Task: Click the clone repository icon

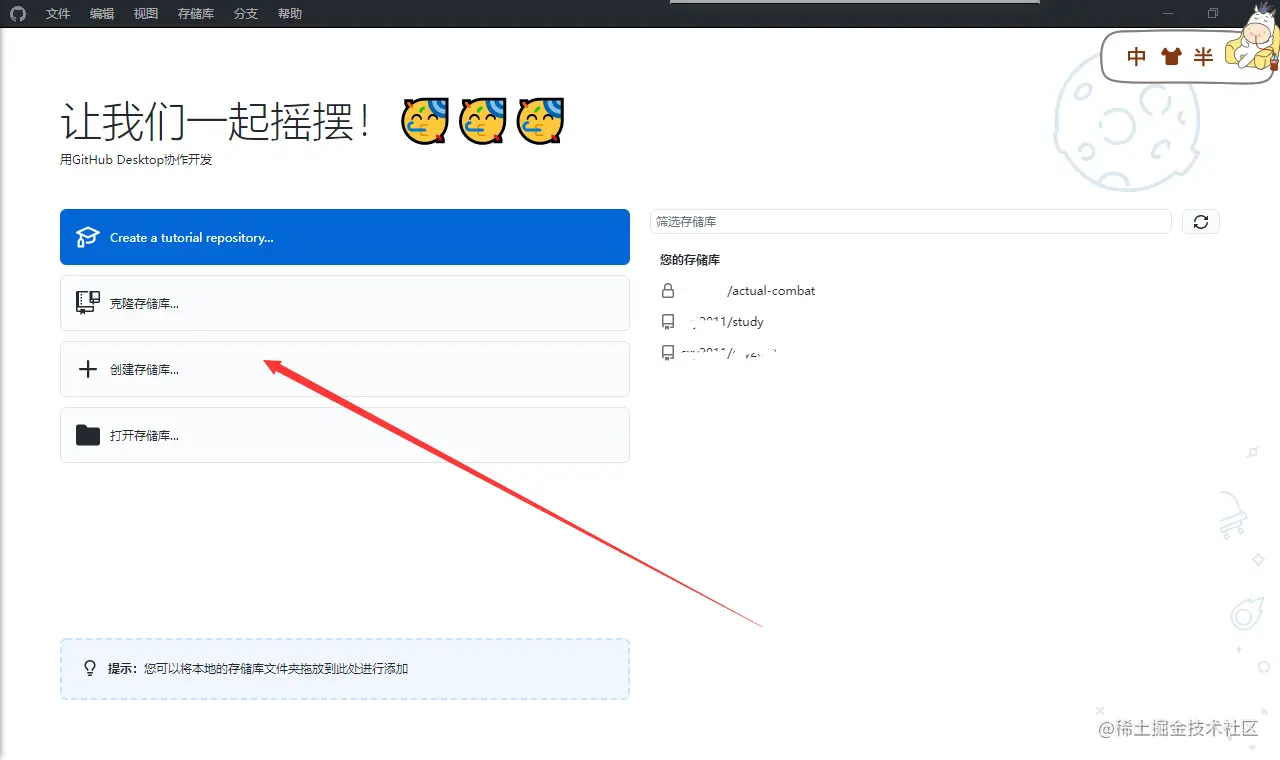Action: tap(88, 303)
